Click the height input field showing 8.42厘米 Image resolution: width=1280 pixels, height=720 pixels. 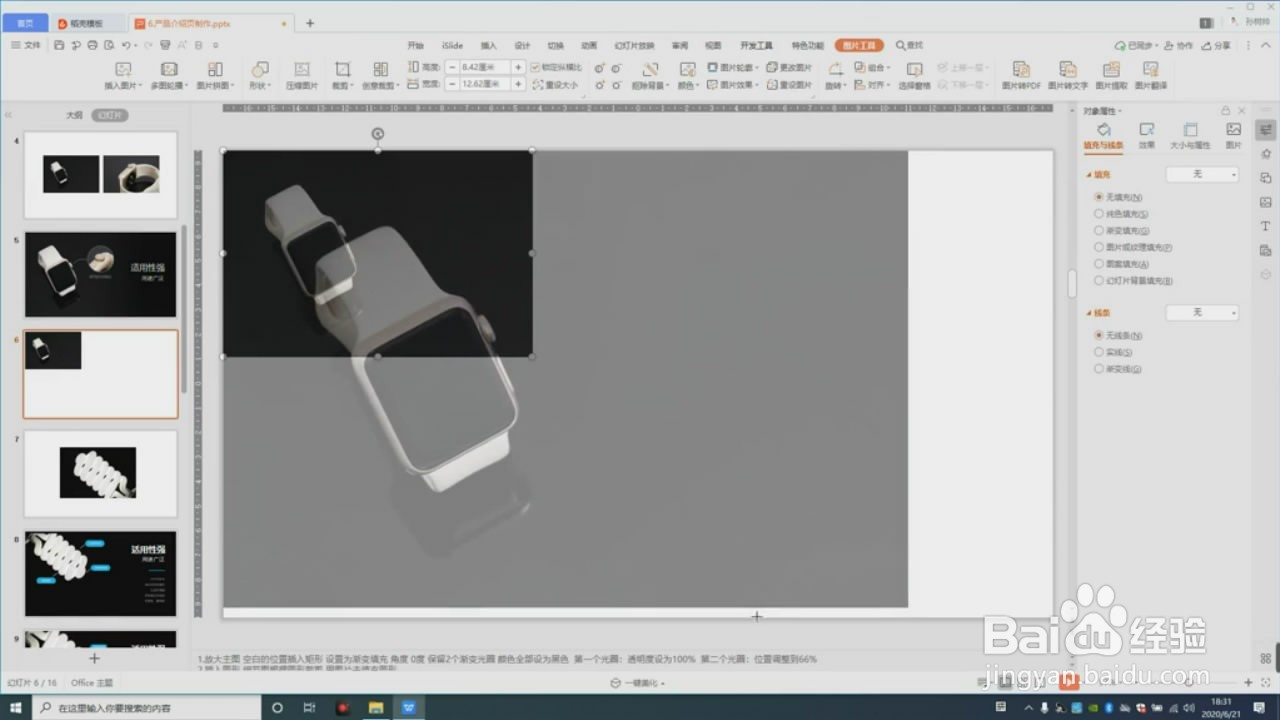484,67
